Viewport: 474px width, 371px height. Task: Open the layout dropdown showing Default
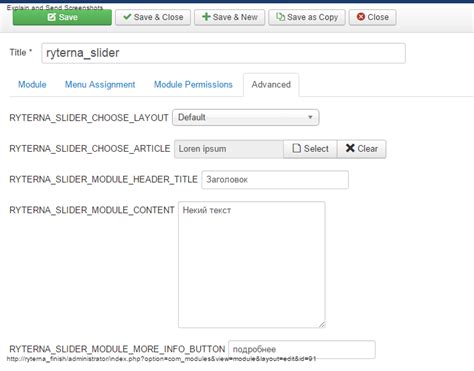click(246, 117)
